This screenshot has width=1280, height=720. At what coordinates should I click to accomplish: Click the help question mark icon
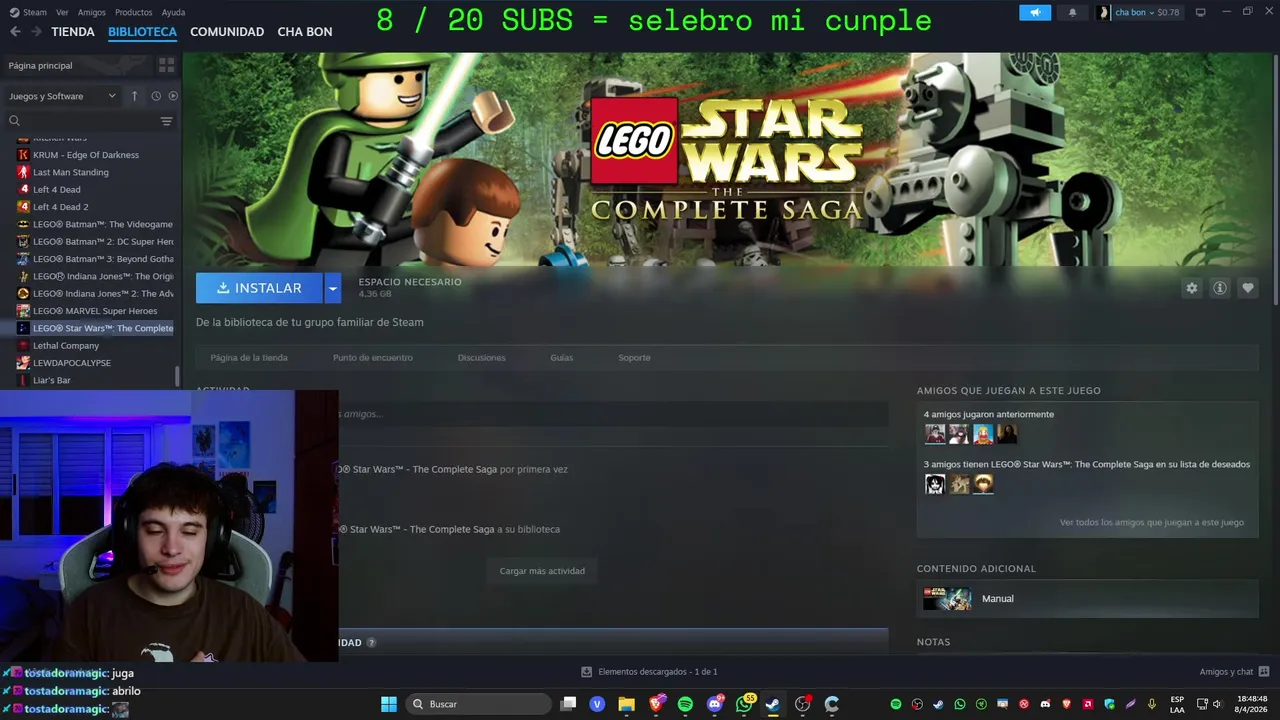coord(371,643)
